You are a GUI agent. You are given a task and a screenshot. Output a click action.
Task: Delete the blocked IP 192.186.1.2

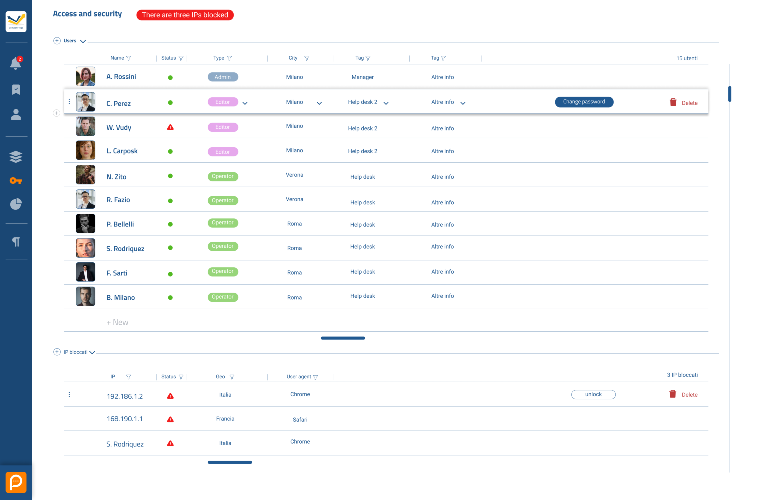[683, 394]
